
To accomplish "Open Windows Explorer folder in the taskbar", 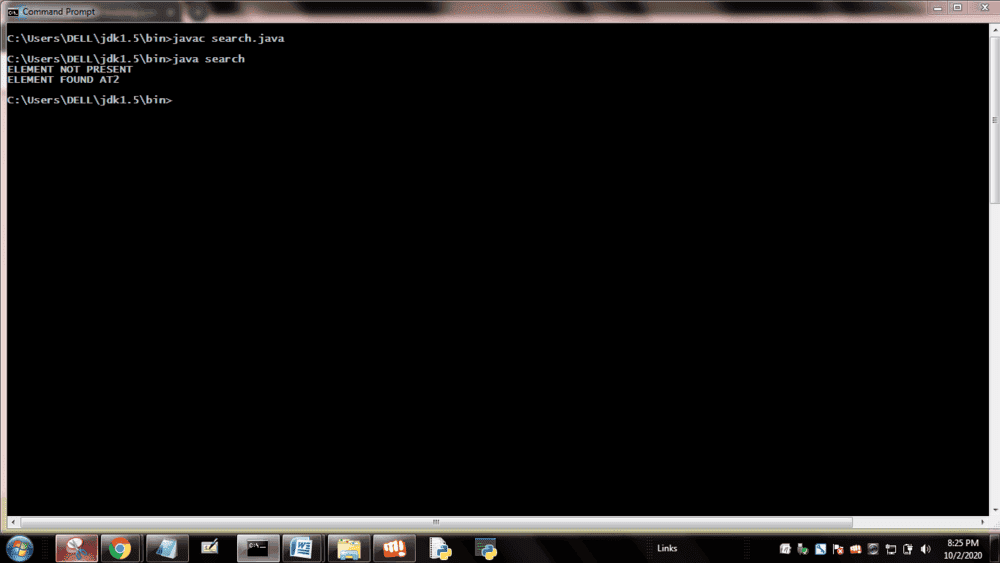I will pos(349,548).
